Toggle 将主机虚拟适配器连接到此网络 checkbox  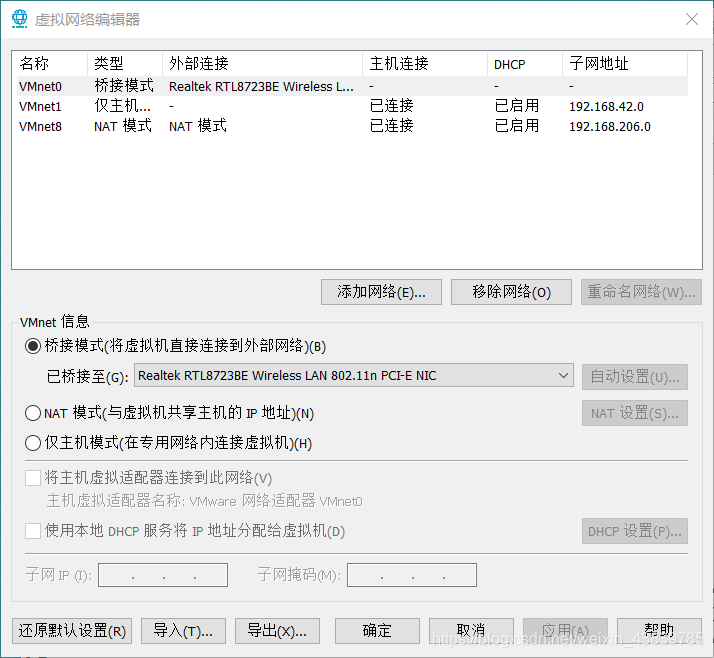33,478
